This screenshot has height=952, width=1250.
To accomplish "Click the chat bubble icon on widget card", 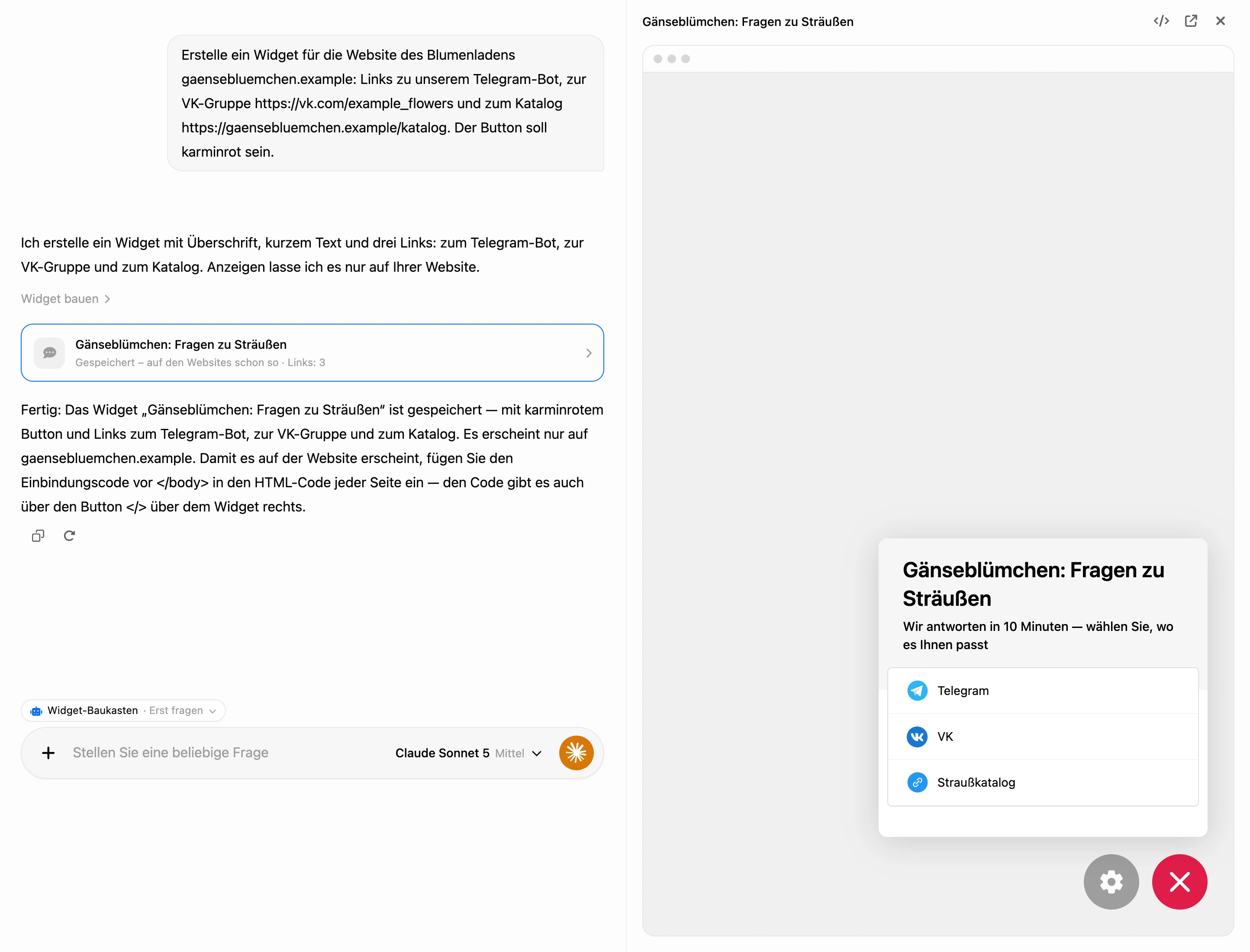I will [x=50, y=353].
